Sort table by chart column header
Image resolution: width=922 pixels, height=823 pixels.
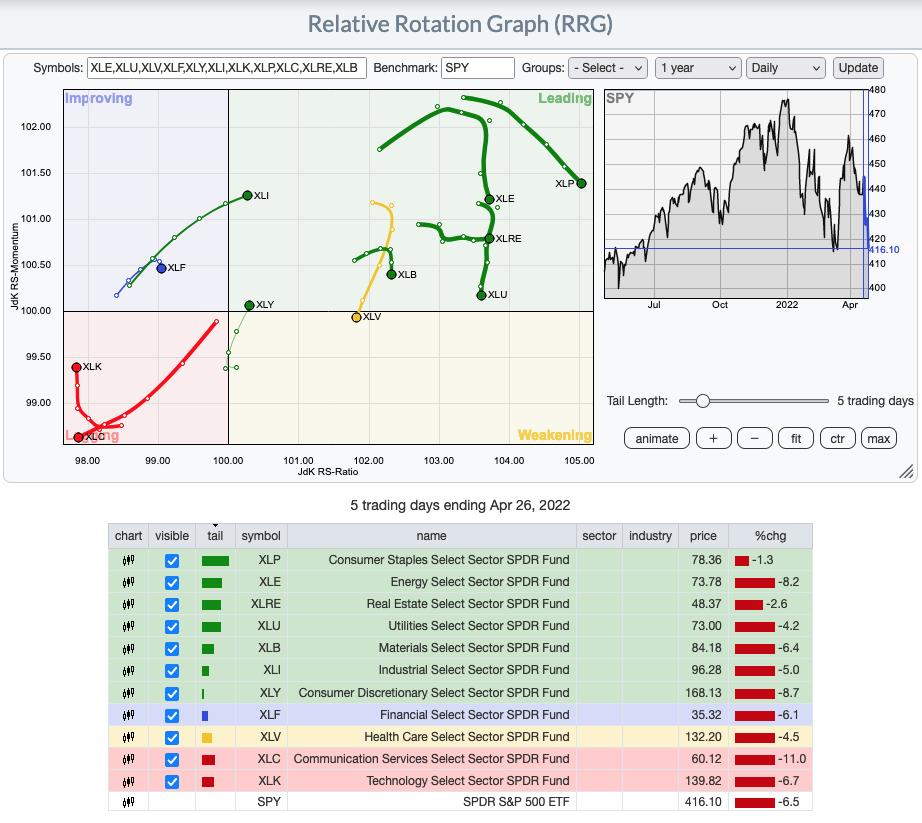tap(128, 536)
